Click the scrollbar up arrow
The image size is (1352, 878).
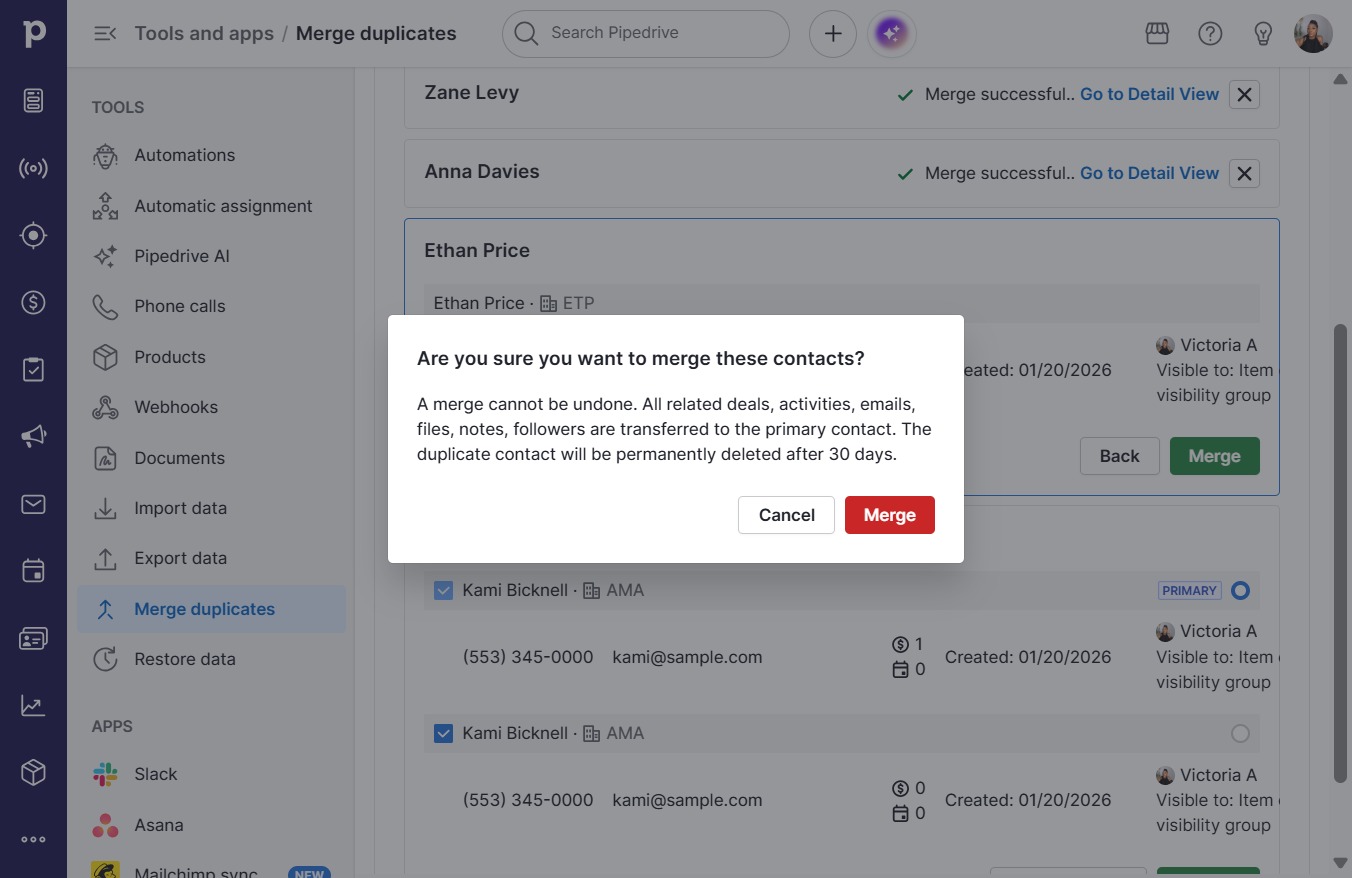tap(1341, 79)
